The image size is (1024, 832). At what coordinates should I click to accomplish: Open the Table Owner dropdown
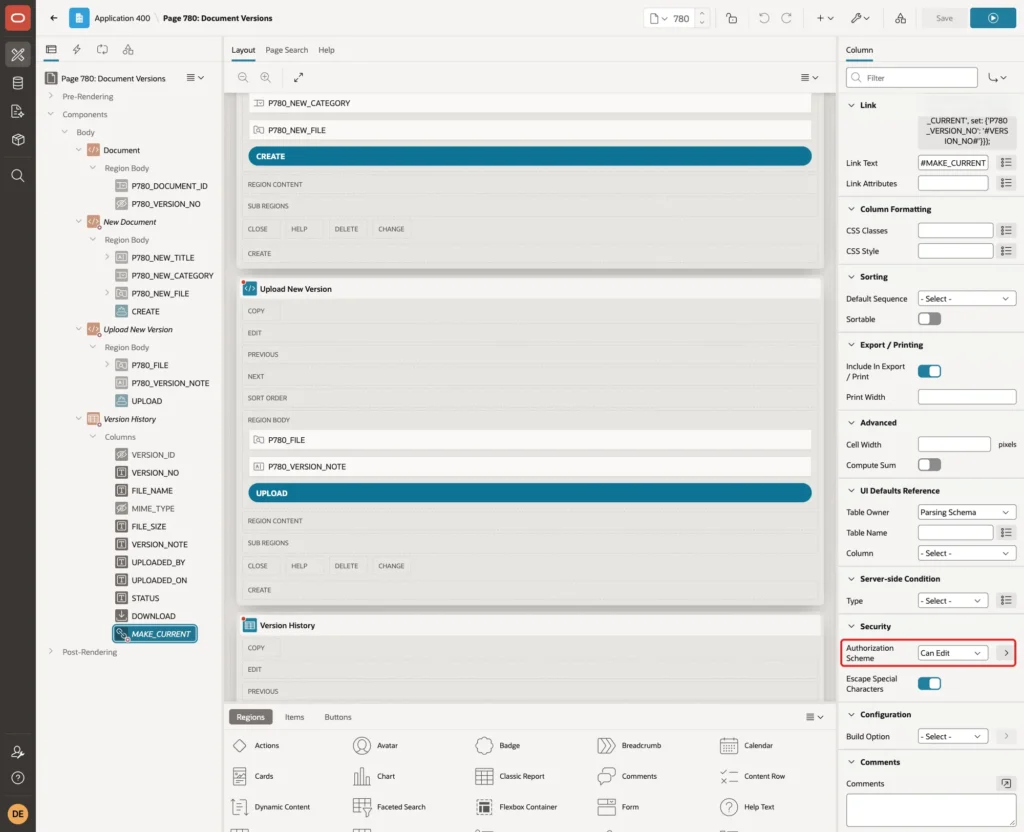(x=966, y=512)
